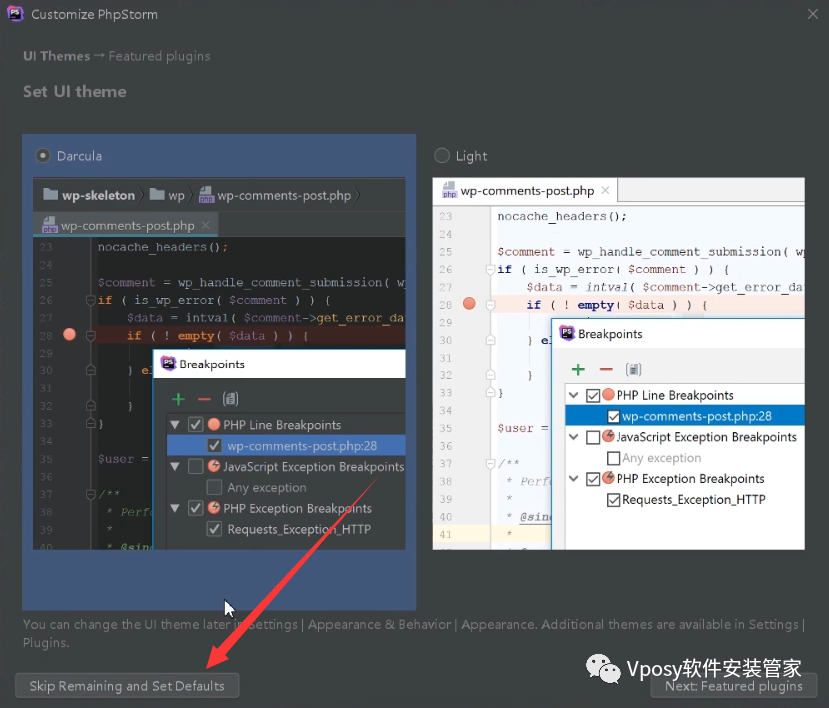The width and height of the screenshot is (829, 708).
Task: Click the line 26 fold marker in Darcula preview
Action: [90, 300]
